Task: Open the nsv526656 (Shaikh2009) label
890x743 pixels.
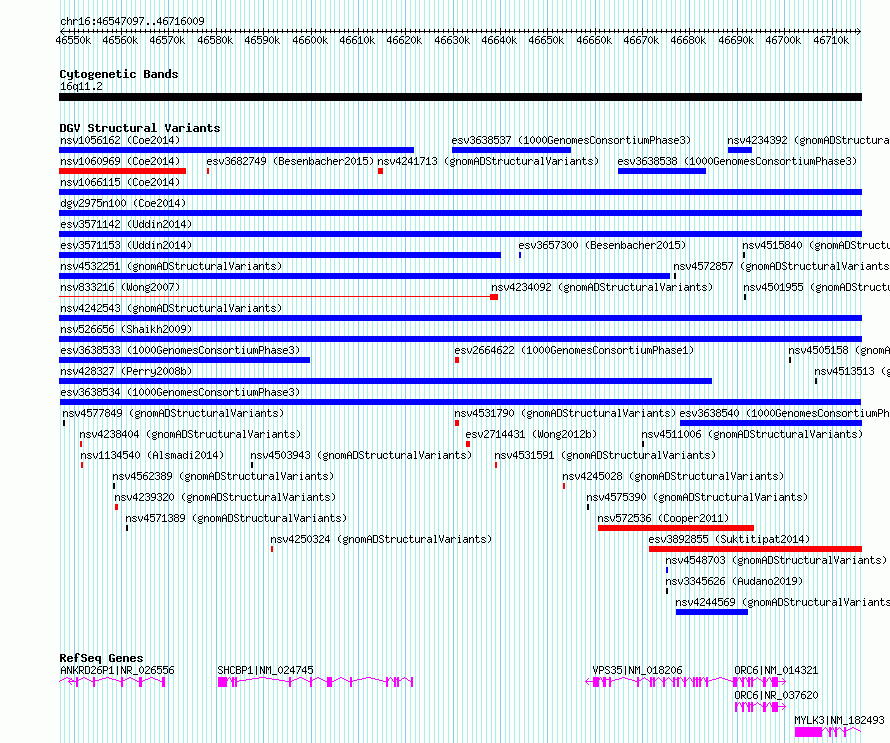Action: (x=126, y=329)
